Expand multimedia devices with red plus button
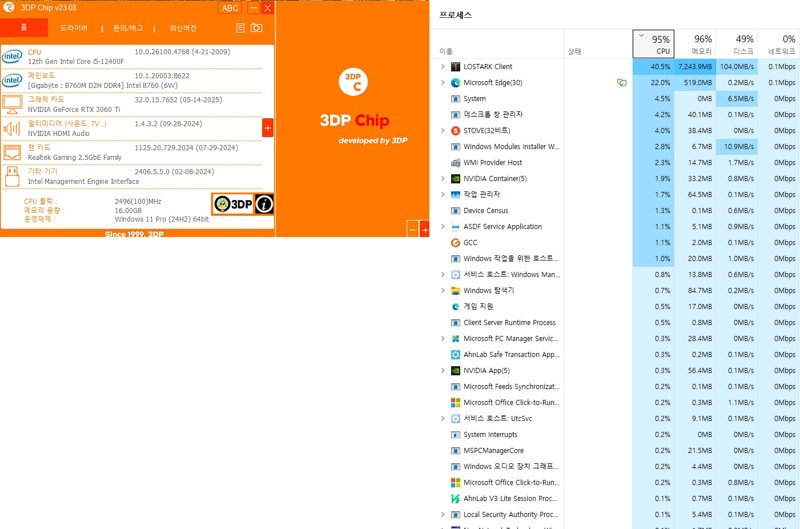The height and width of the screenshot is (529, 800). tap(267, 128)
